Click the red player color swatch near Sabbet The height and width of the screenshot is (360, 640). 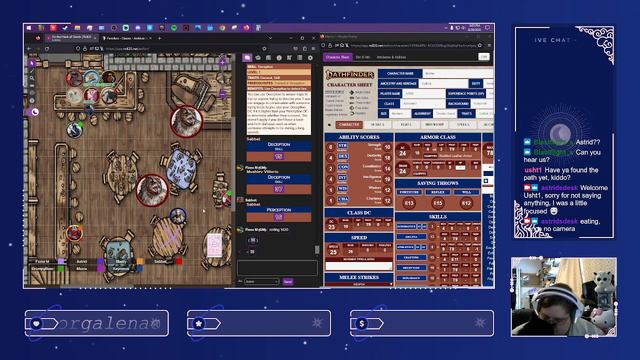coord(179,261)
